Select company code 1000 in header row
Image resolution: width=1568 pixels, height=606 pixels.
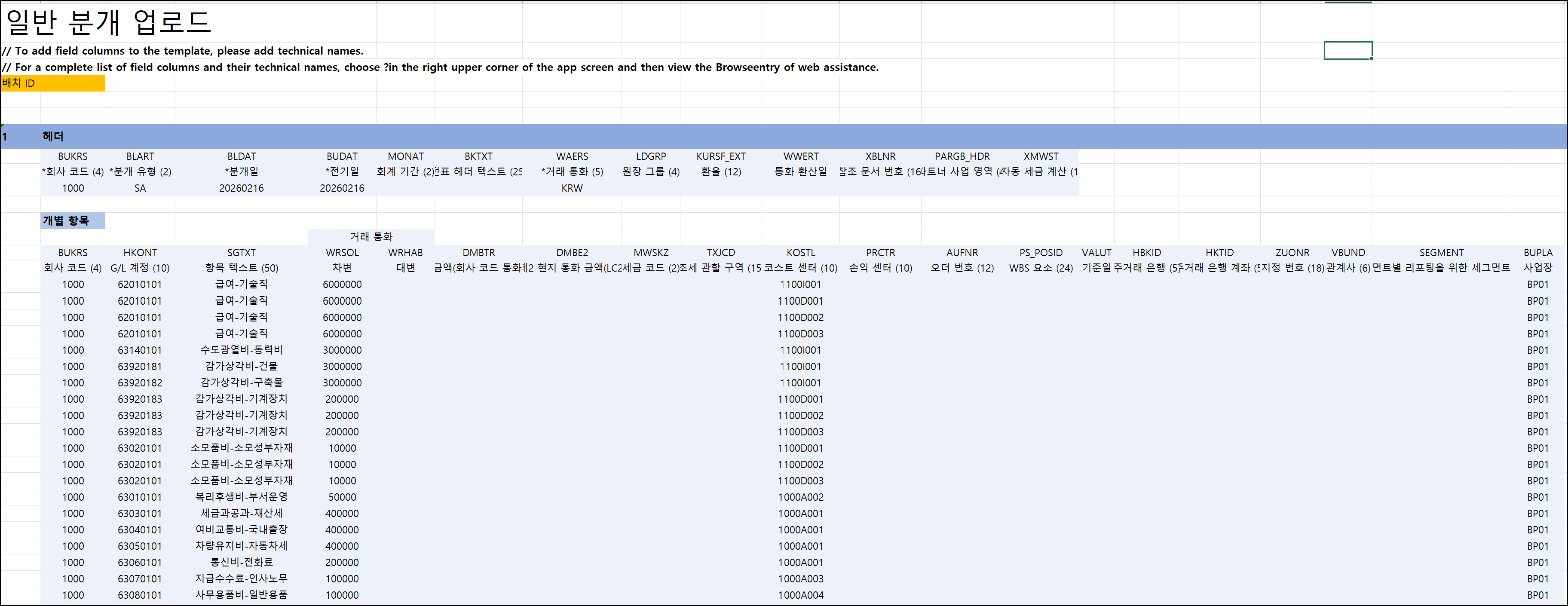click(73, 188)
